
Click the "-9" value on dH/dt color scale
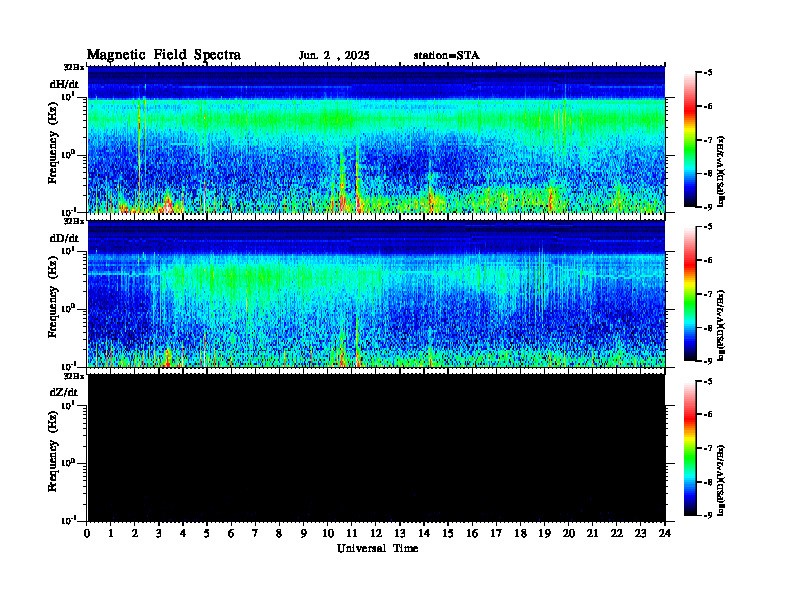tap(708, 207)
